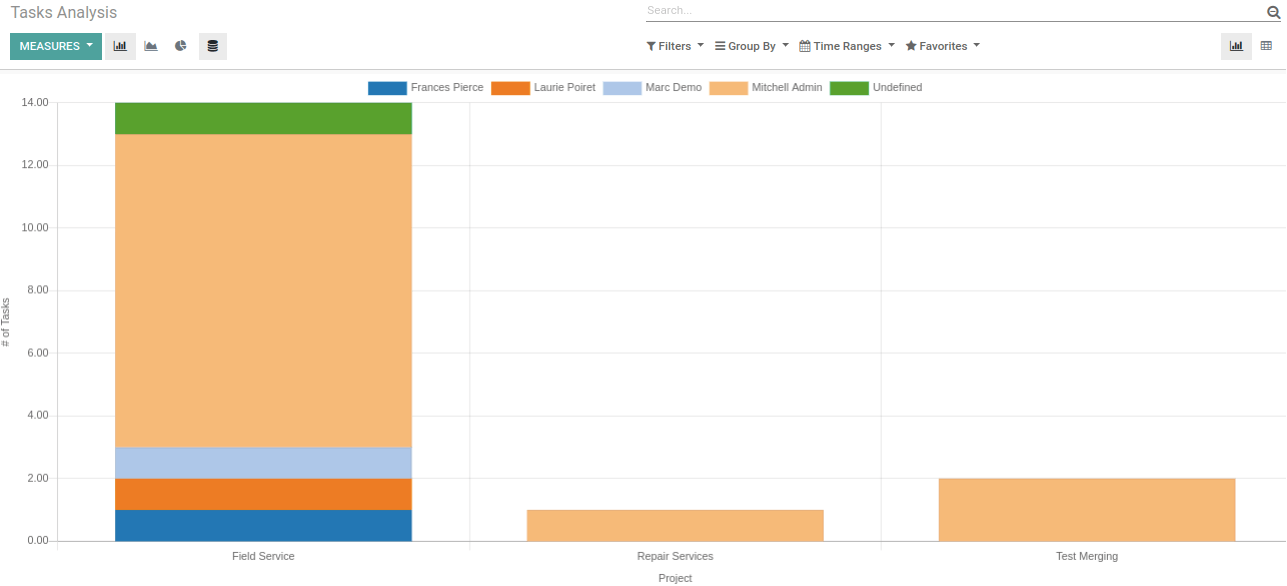Toggle the stacked chart option
Viewport: 1287px width, 586px height.
click(213, 46)
